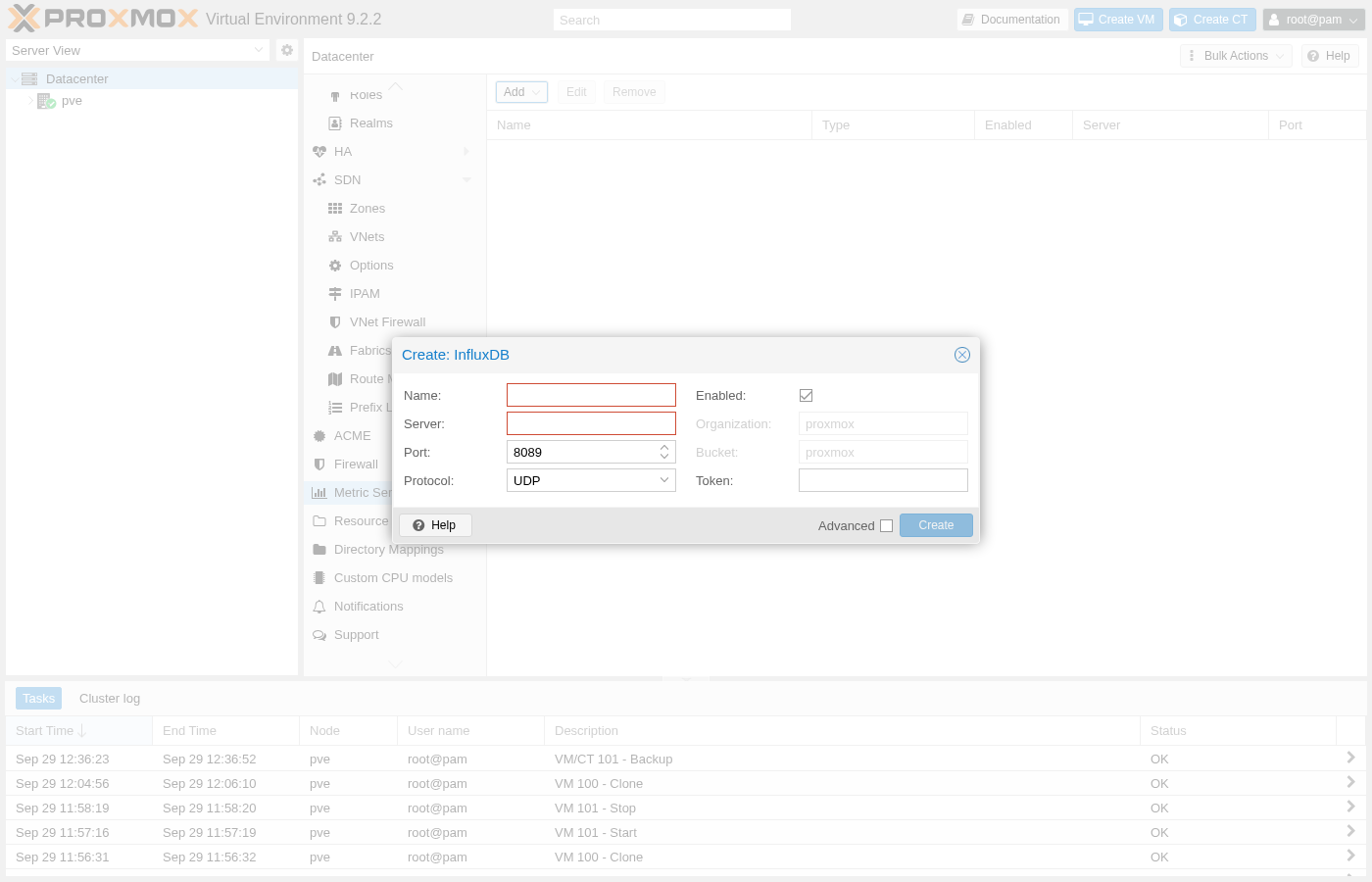Viewport: 1372px width, 882px height.
Task: Click the Fabrics road icon
Action: pos(335,351)
